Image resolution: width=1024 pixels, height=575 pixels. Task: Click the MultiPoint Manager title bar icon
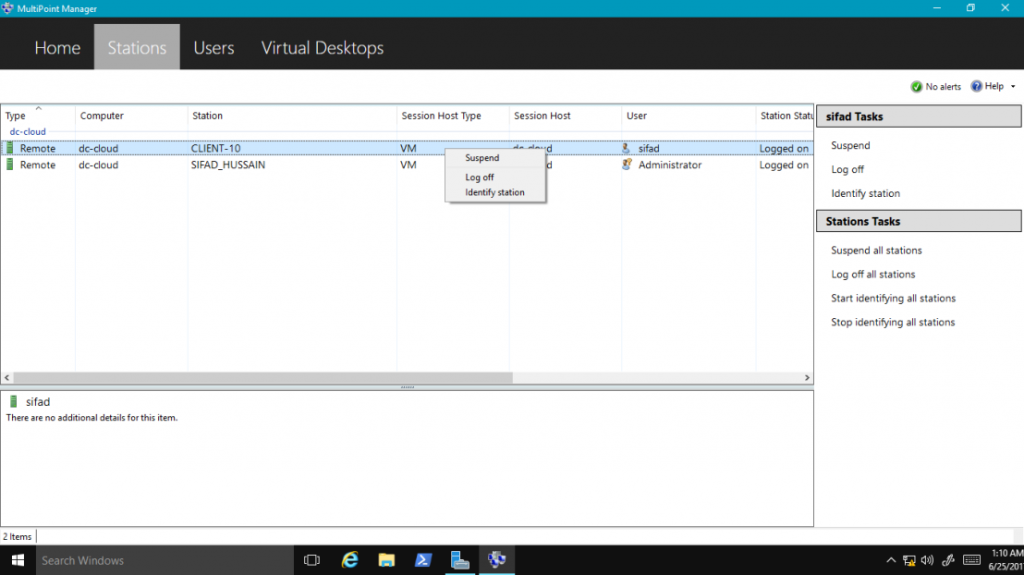point(7,8)
